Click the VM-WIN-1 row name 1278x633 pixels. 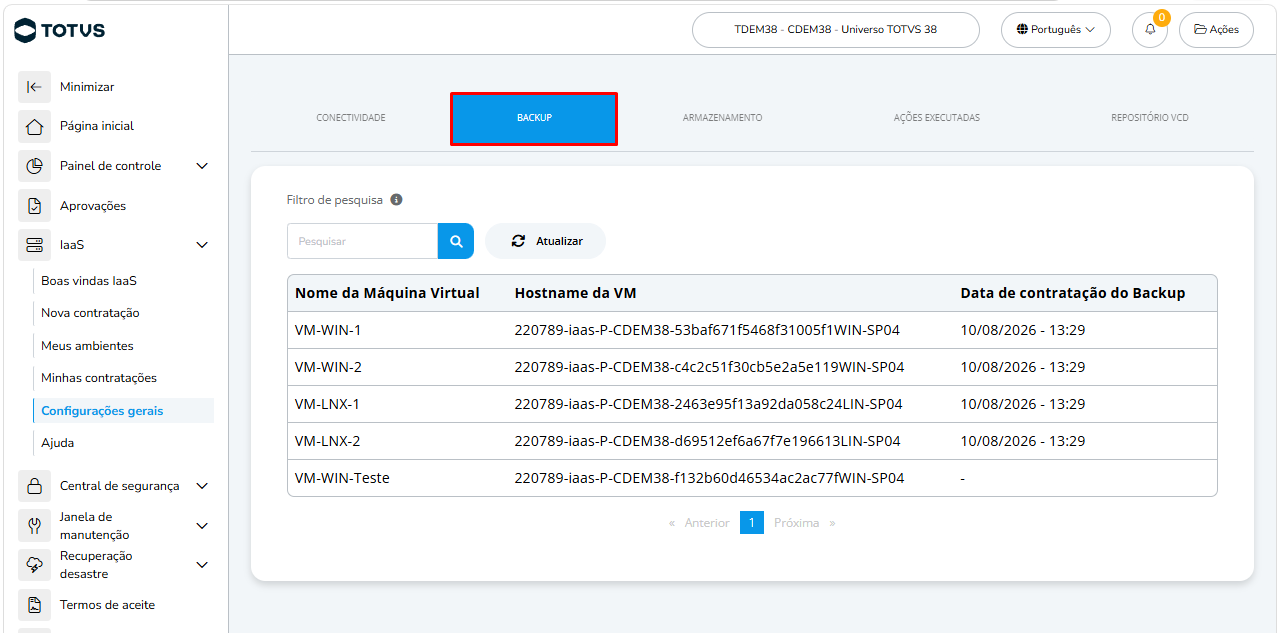pos(328,330)
